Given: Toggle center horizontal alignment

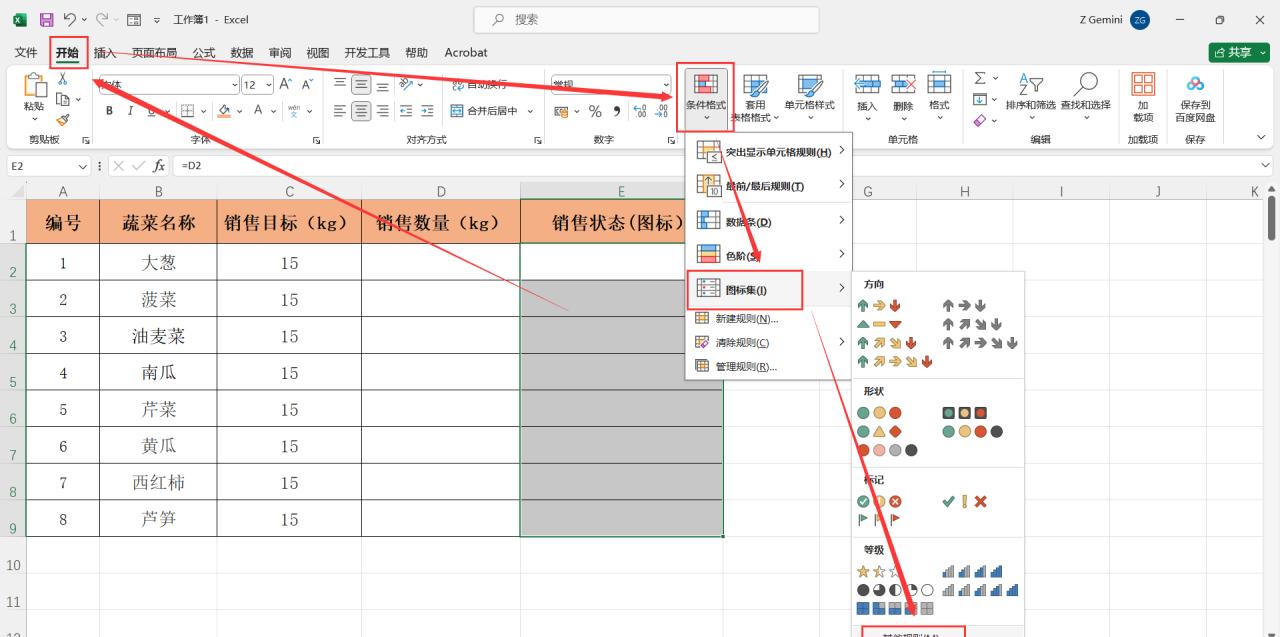Looking at the screenshot, I should (x=360, y=111).
